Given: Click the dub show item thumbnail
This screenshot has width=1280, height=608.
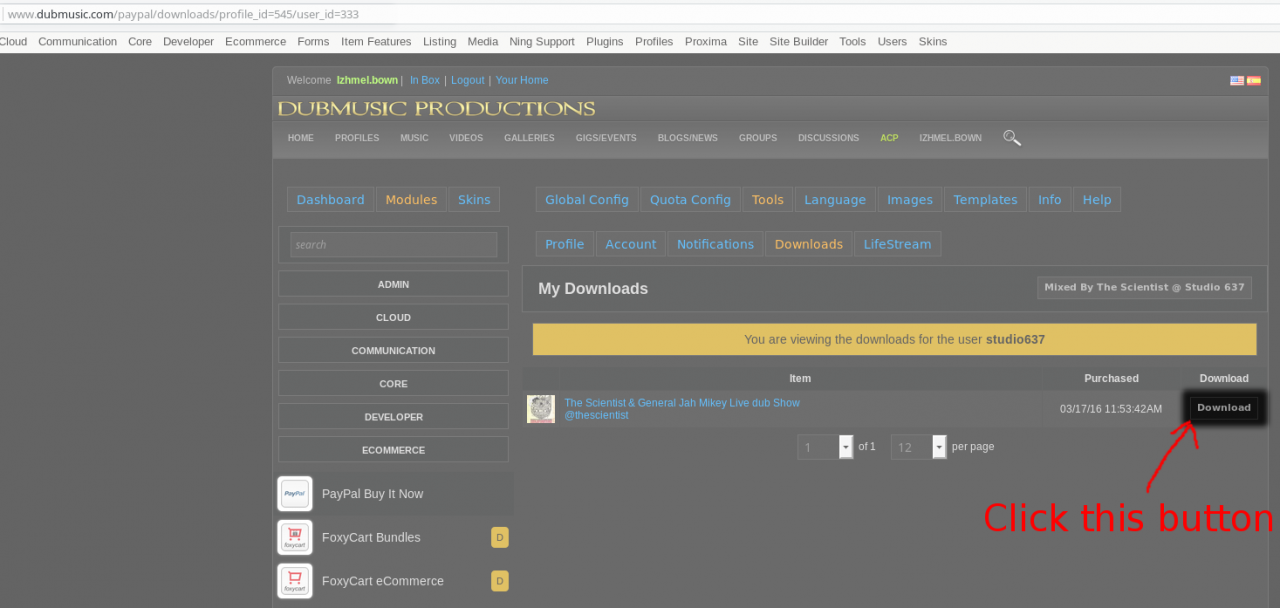Looking at the screenshot, I should (541, 409).
